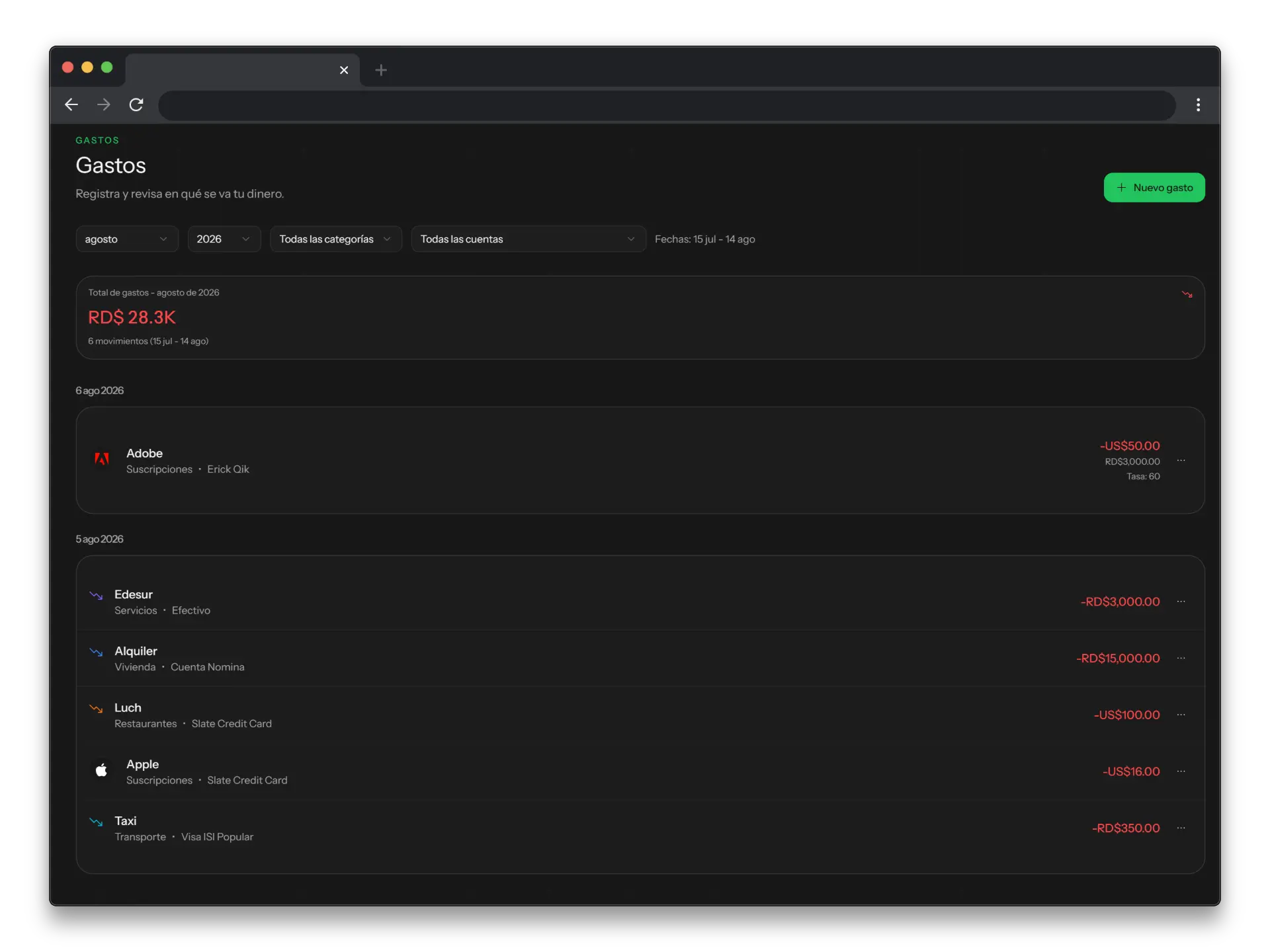This screenshot has width=1270, height=952.
Task: Click the Edesur trend icon
Action: tap(96, 596)
